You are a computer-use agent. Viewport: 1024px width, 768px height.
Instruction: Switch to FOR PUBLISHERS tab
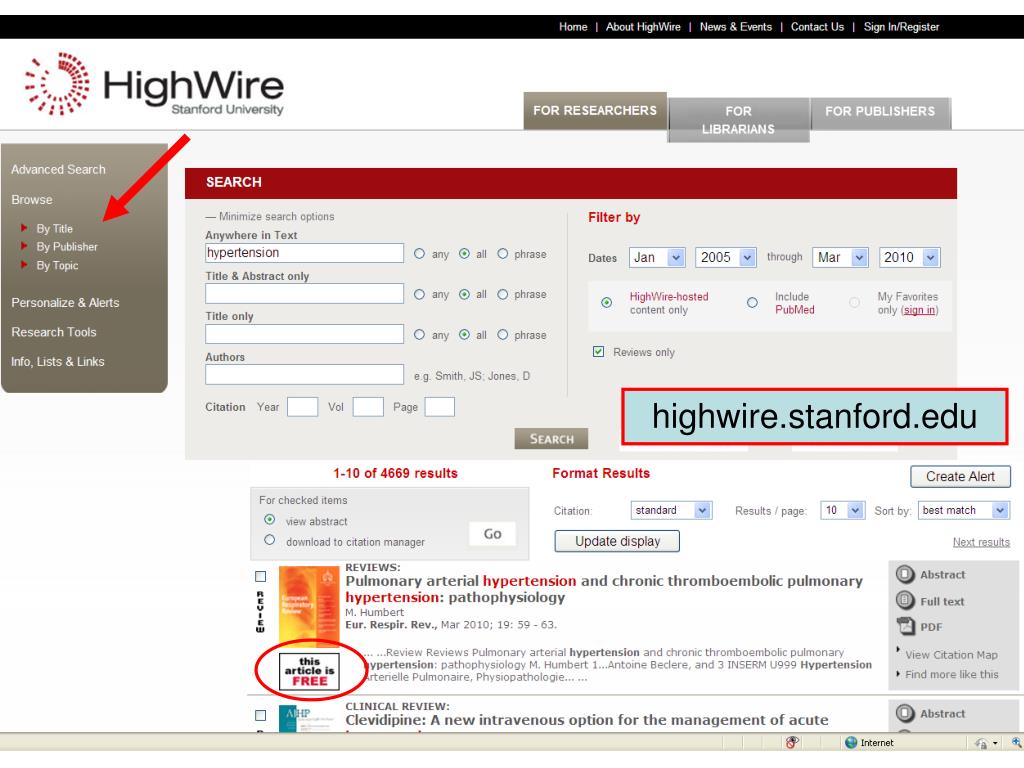tap(880, 112)
